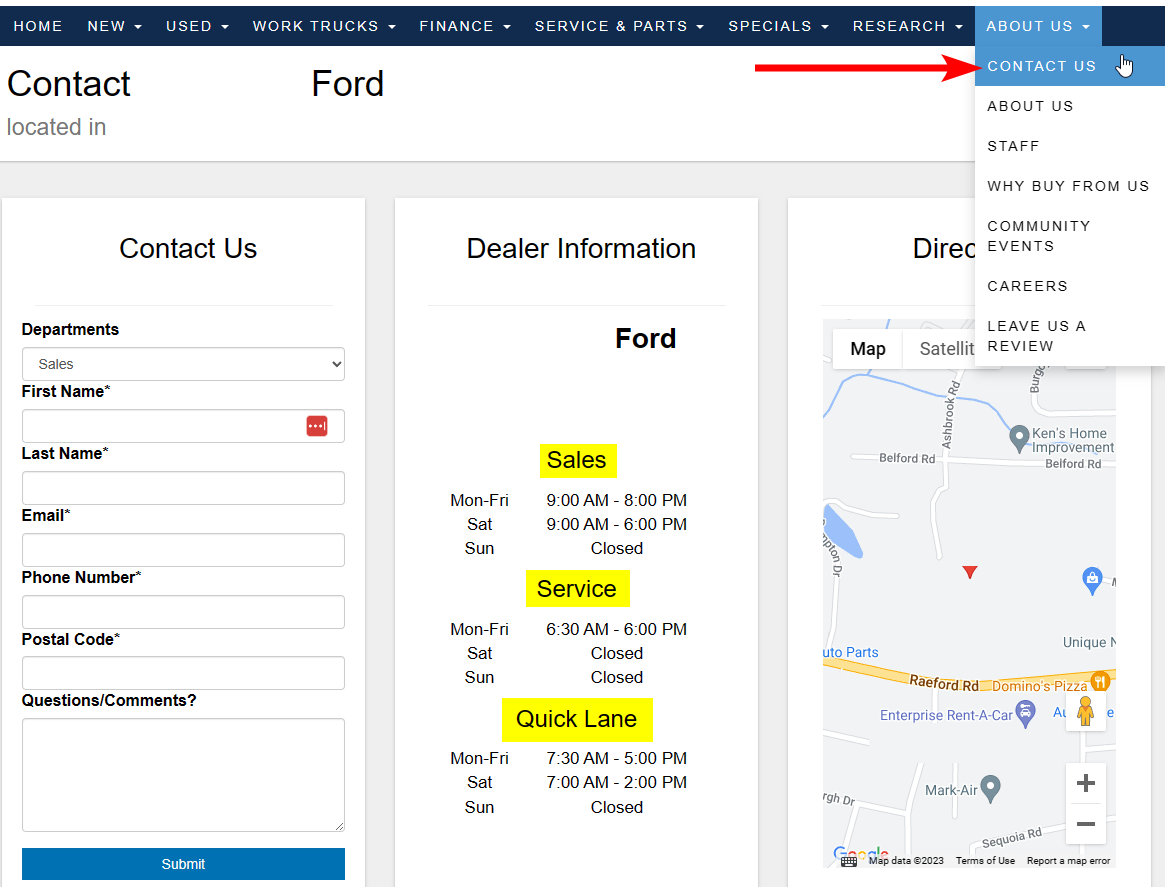Click the Mark-Air location pin
Viewport: 1165px width, 887px height.
pos(990,788)
